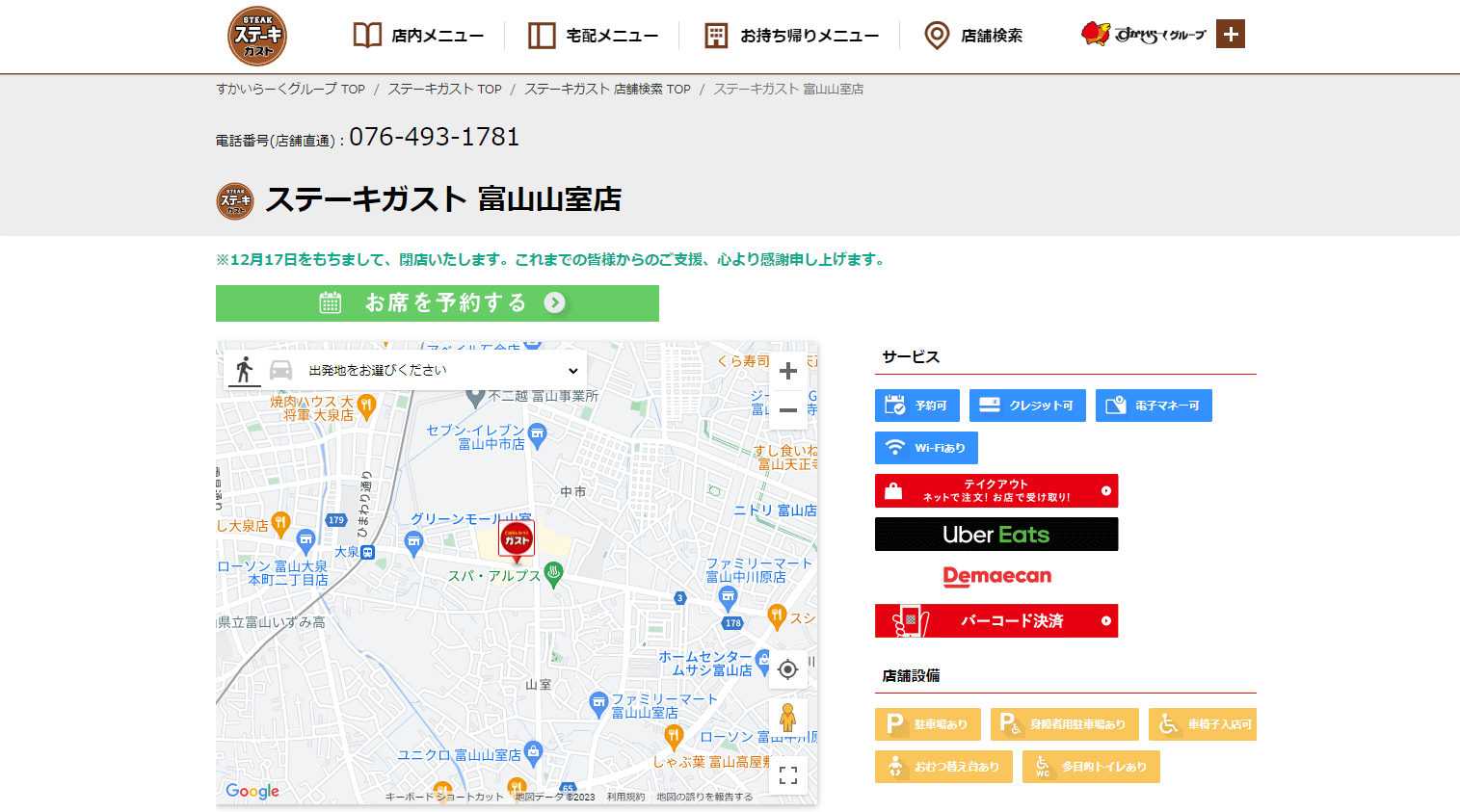Open the 宅配メニュー menu
The width and height of the screenshot is (1460, 812).
tap(594, 36)
